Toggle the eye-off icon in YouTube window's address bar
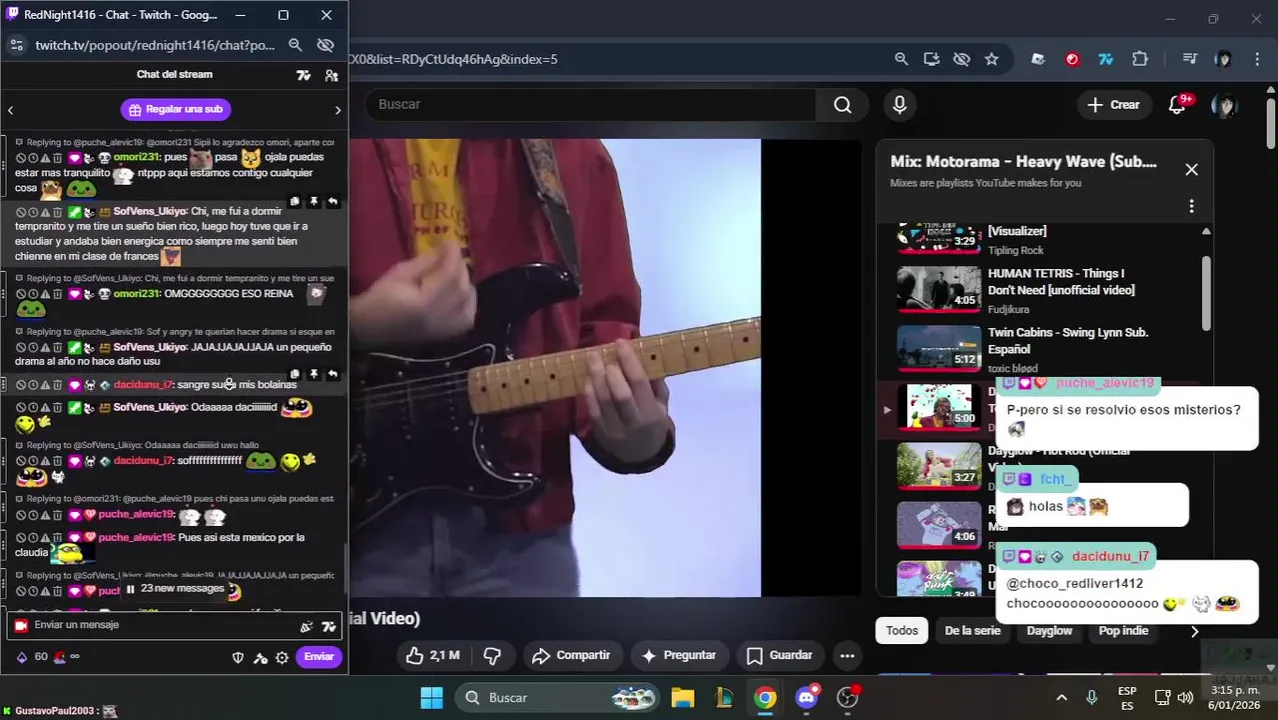The height and width of the screenshot is (720, 1278). [x=961, y=59]
